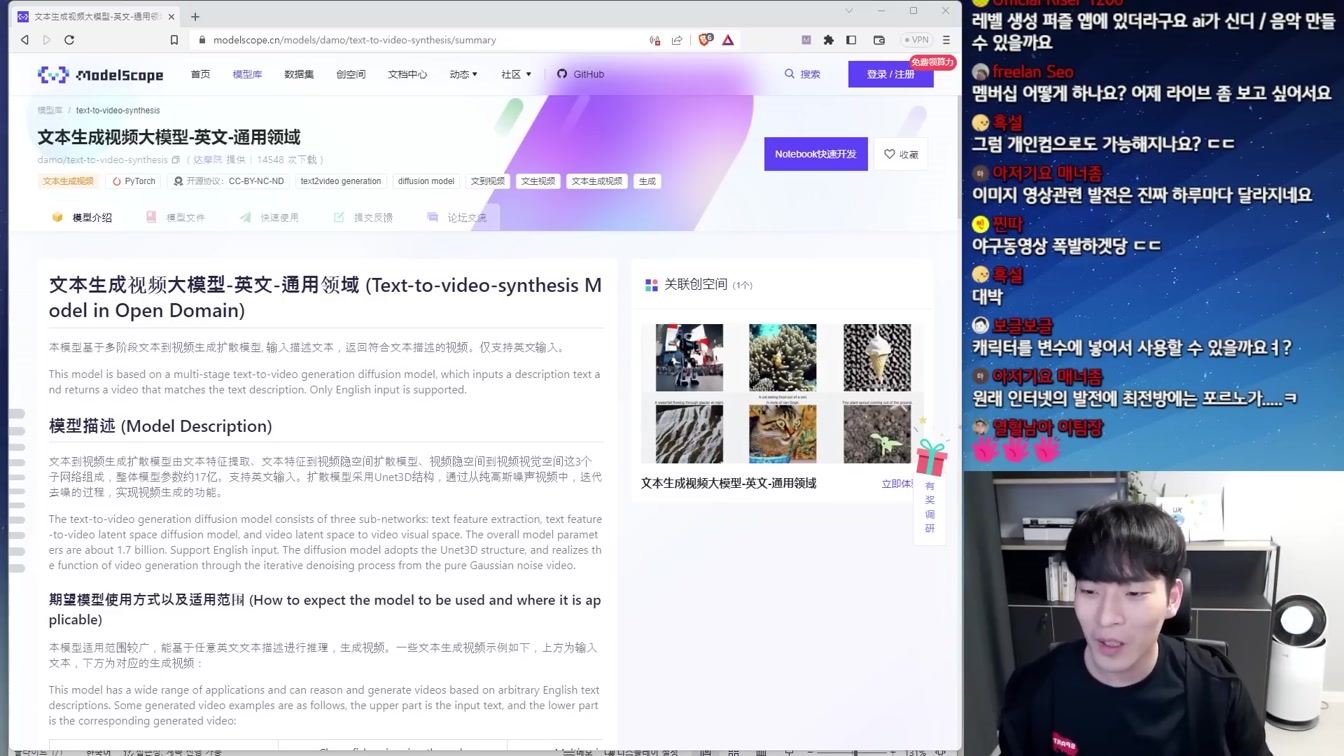The image size is (1344, 756).
Task: Click the 登录 / 注册 button
Action: click(x=891, y=74)
